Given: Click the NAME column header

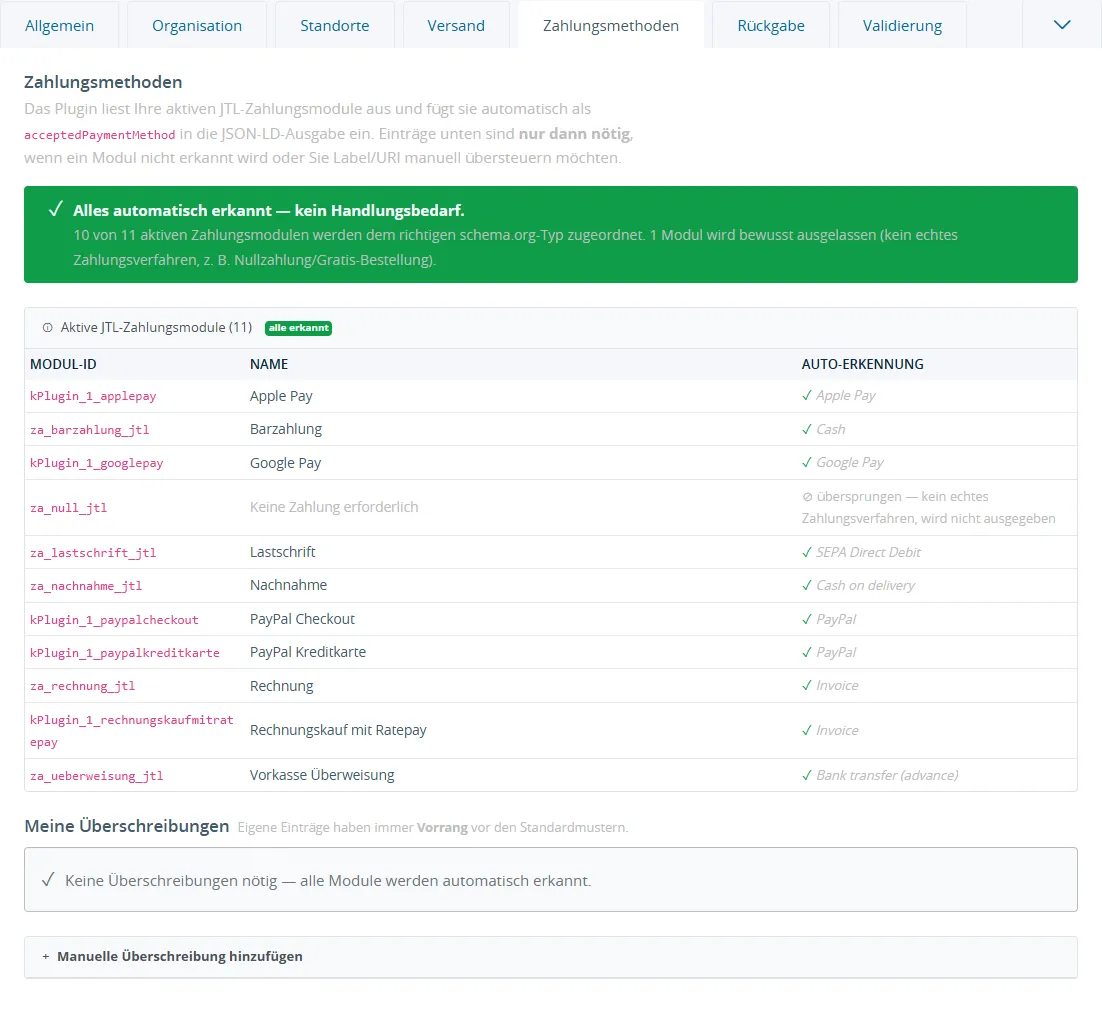Looking at the screenshot, I should point(269,364).
